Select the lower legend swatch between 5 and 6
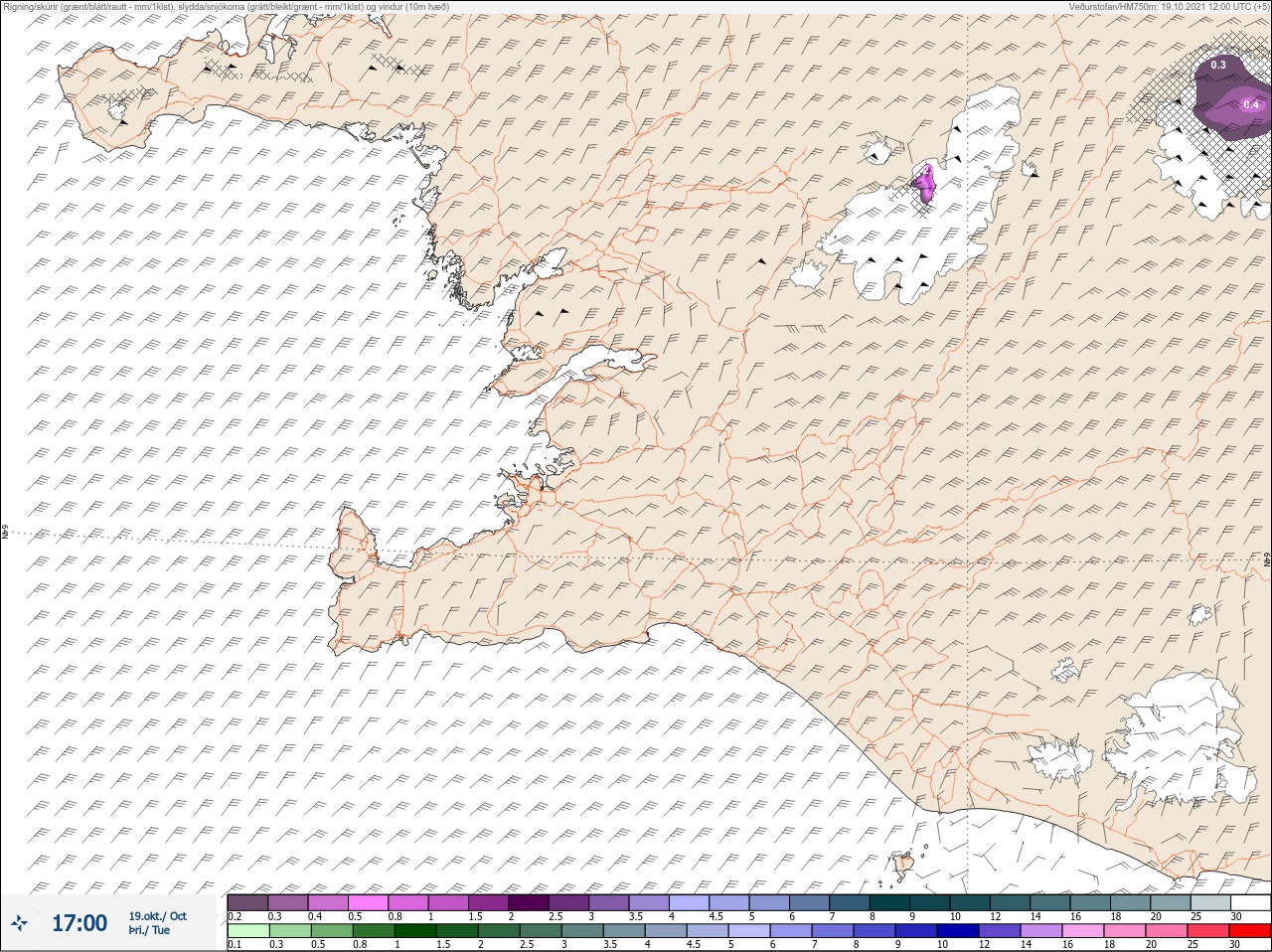1272x952 pixels. [x=750, y=931]
